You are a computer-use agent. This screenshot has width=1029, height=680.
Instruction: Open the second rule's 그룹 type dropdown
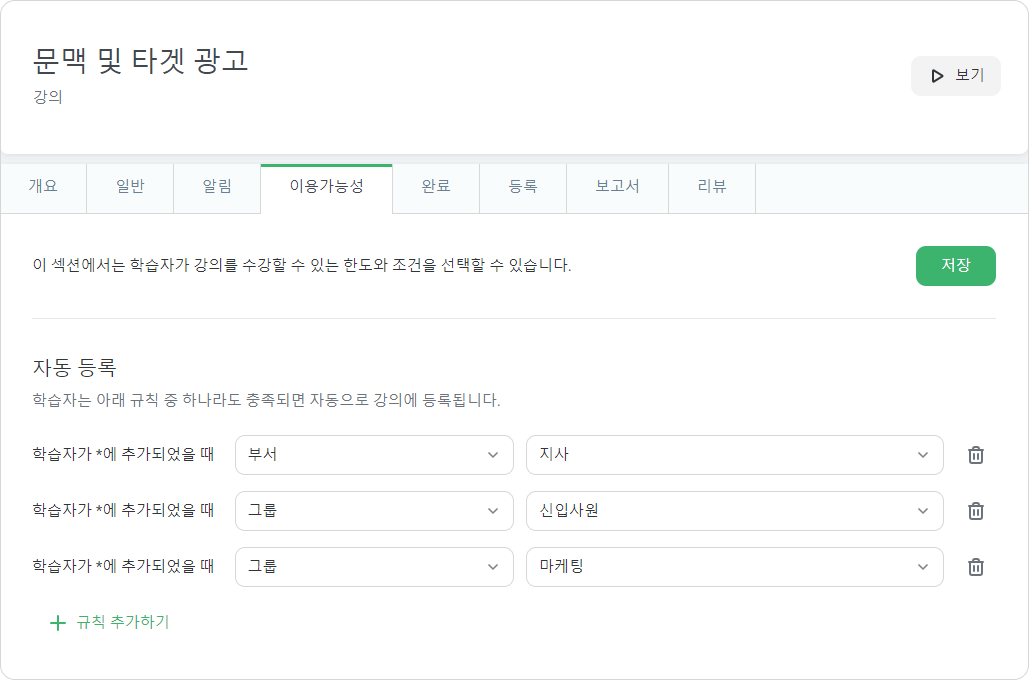pyautogui.click(x=374, y=511)
